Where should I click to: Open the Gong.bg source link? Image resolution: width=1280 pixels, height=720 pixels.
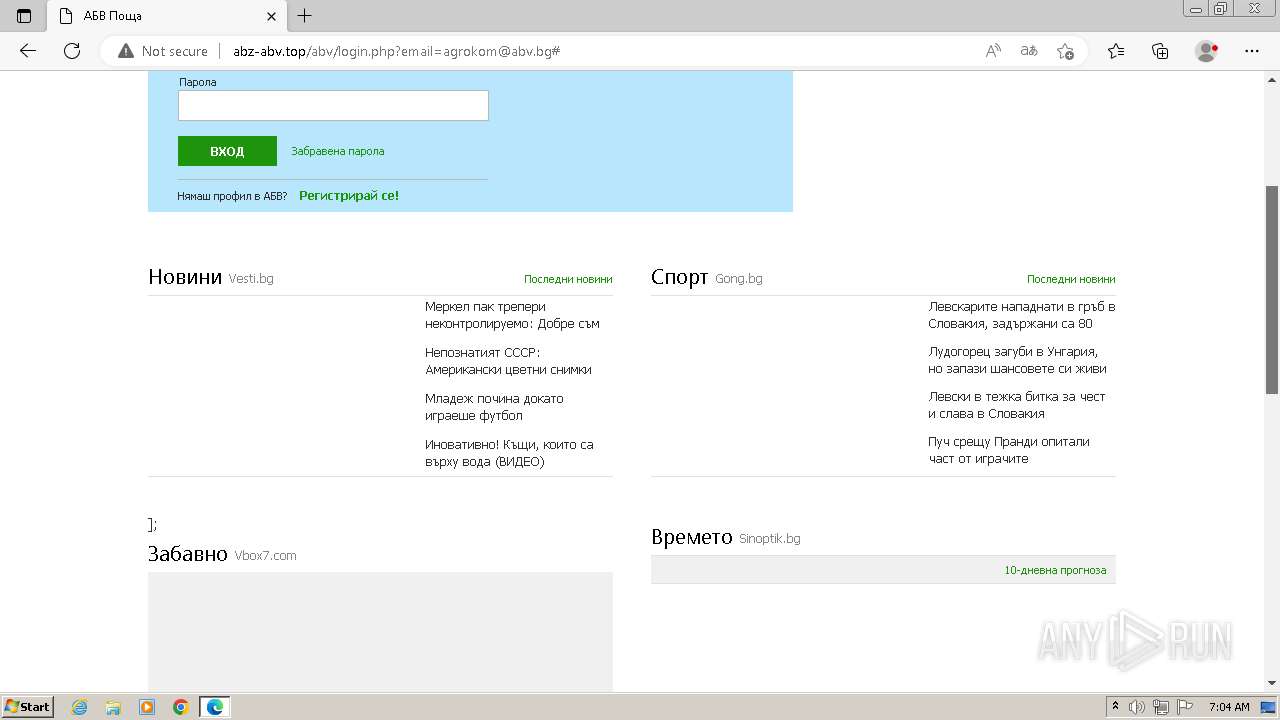(x=739, y=279)
